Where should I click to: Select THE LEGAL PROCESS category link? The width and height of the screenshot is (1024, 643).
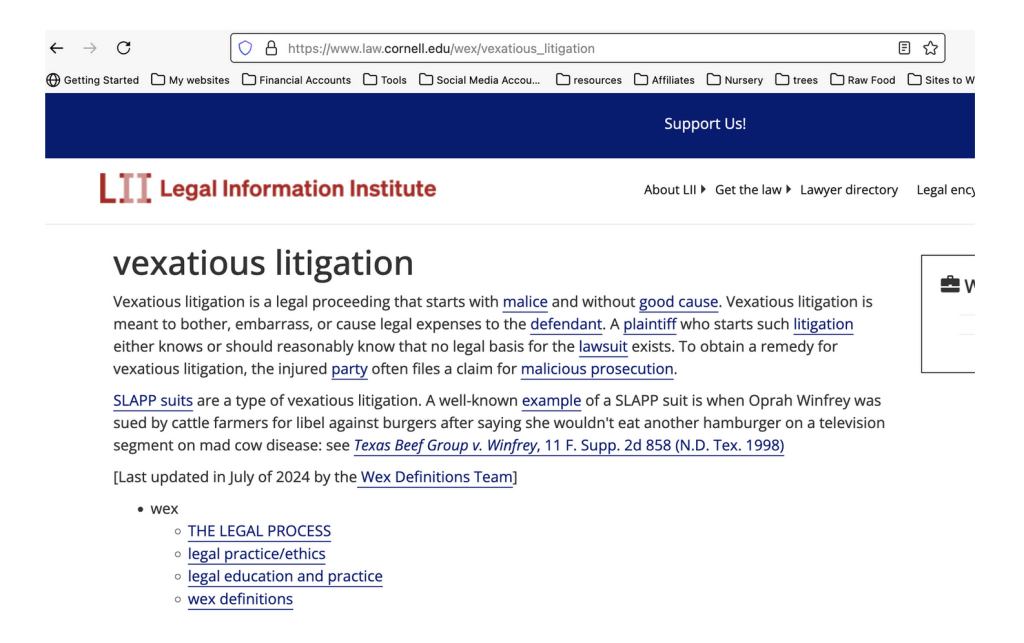pos(259,531)
